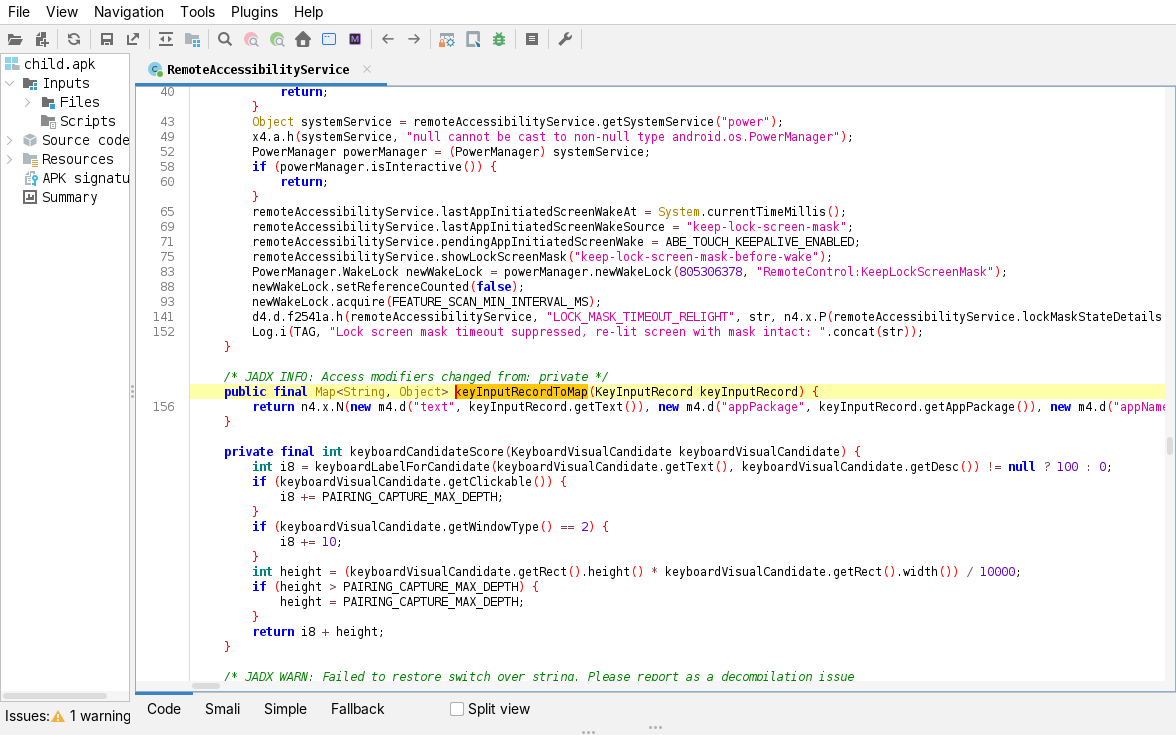The image size is (1176, 735).
Task: Open text search with the magnifier icon
Action: pyautogui.click(x=224, y=40)
